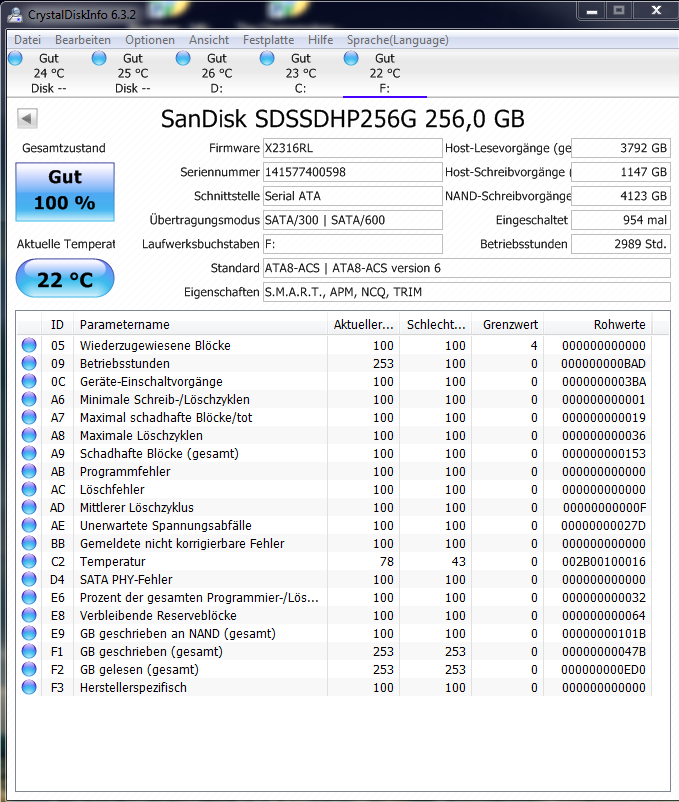Click the Schnittstelle field Serial ATA
The image size is (679, 802).
point(353,196)
